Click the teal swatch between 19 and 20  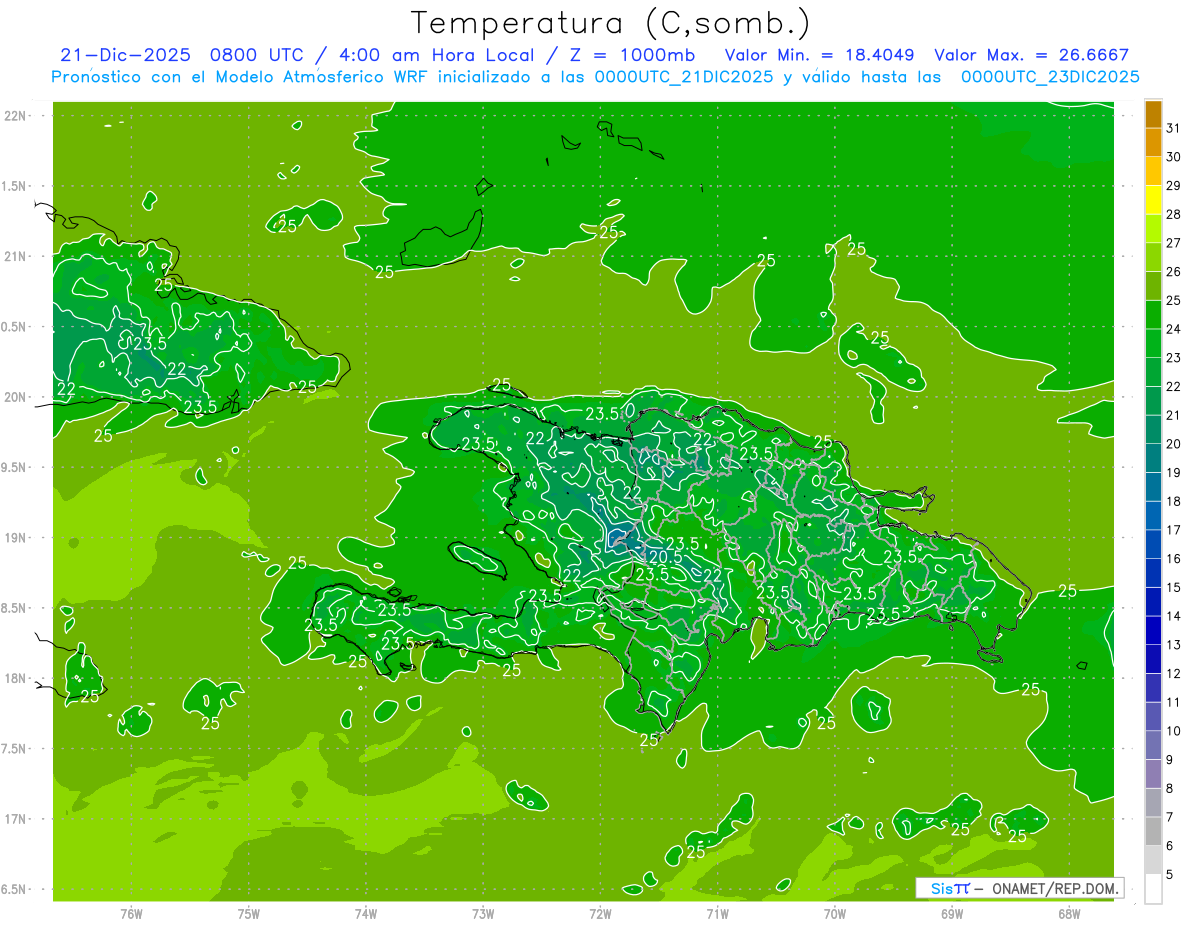(1153, 458)
